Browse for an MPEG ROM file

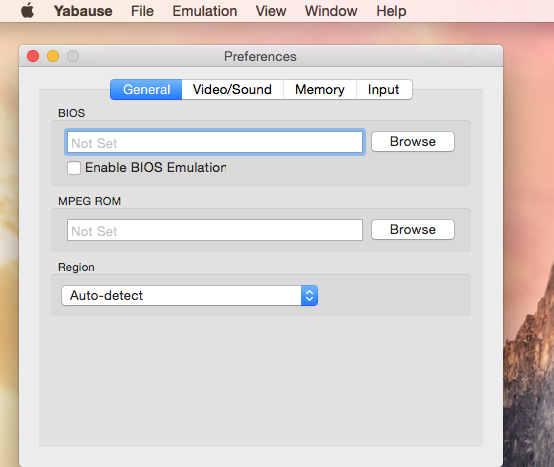pos(413,230)
